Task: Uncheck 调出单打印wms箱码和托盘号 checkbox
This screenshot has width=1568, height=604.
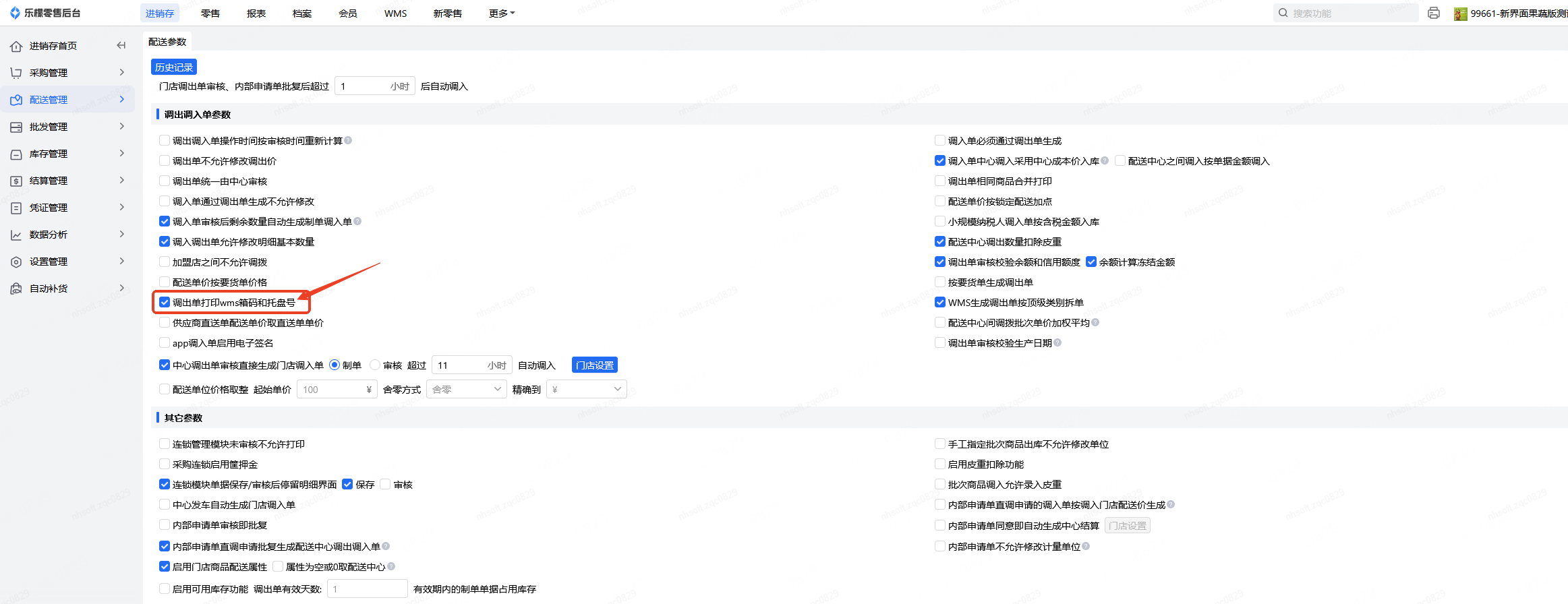Action: [x=165, y=302]
